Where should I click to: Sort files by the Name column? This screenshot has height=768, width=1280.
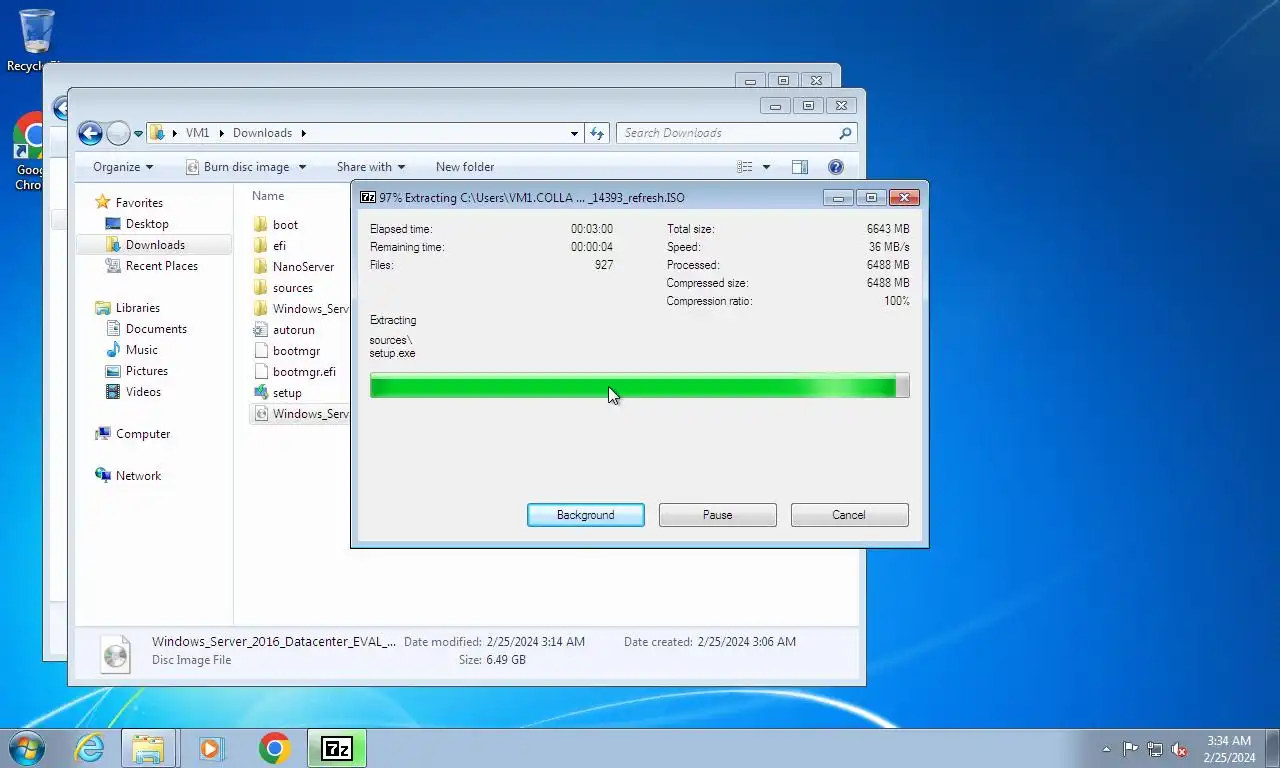pyautogui.click(x=268, y=196)
